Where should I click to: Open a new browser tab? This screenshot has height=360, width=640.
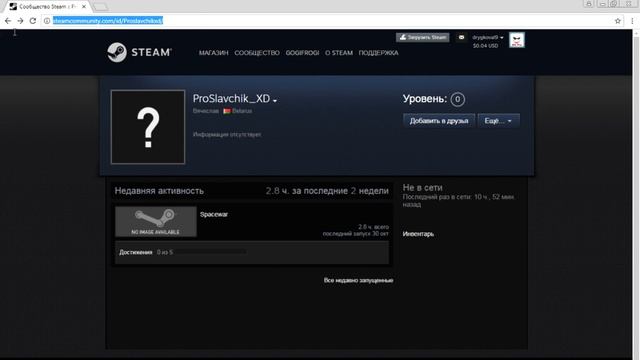coord(100,7)
